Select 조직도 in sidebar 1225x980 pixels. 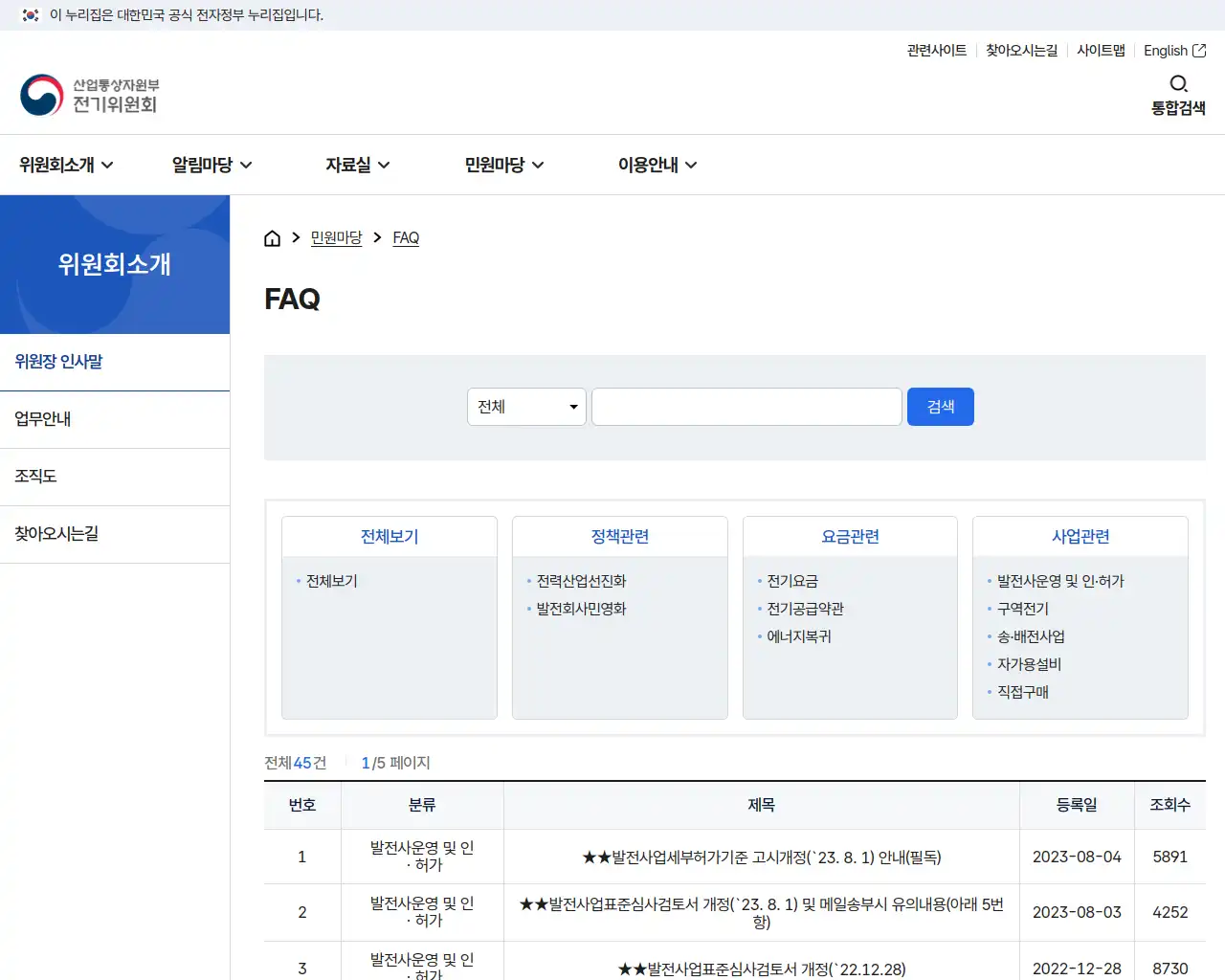click(x=115, y=477)
